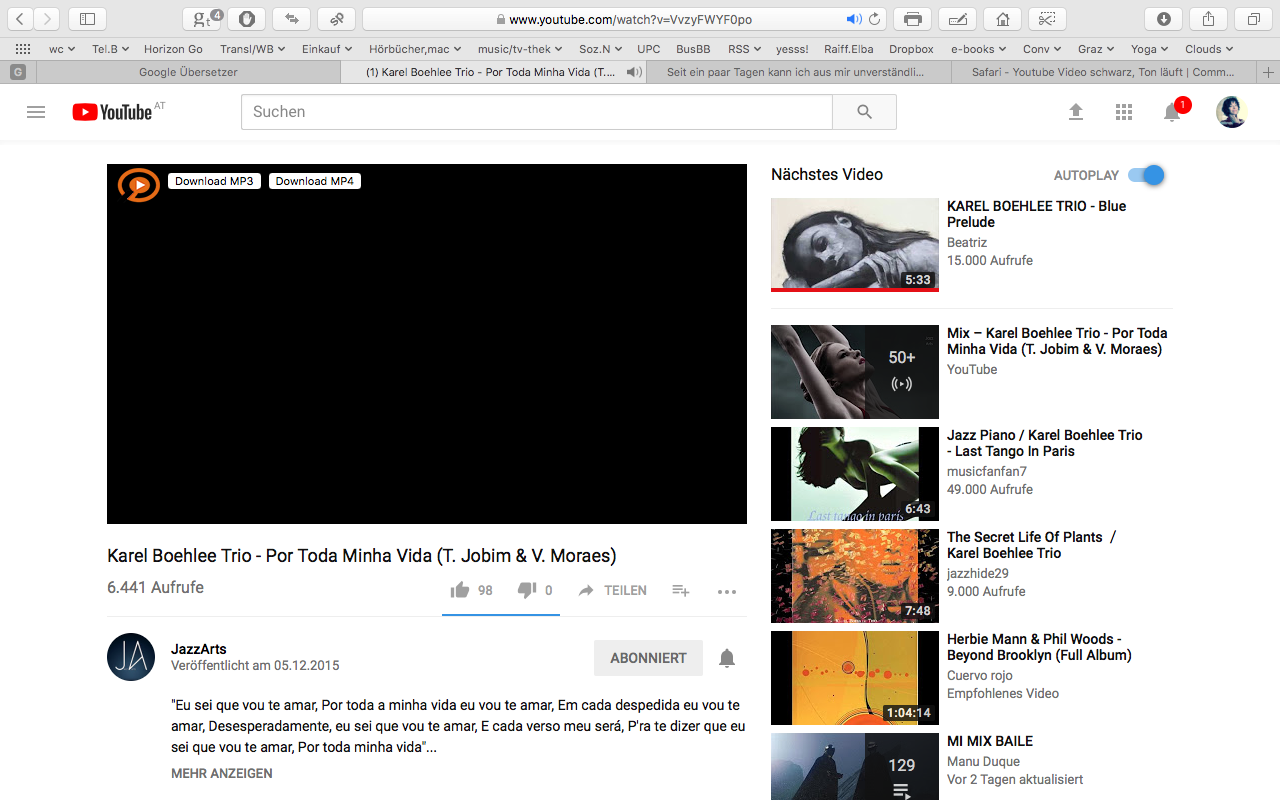Go back with Safari's back arrow
Image resolution: width=1280 pixels, height=800 pixels.
click(x=21, y=19)
